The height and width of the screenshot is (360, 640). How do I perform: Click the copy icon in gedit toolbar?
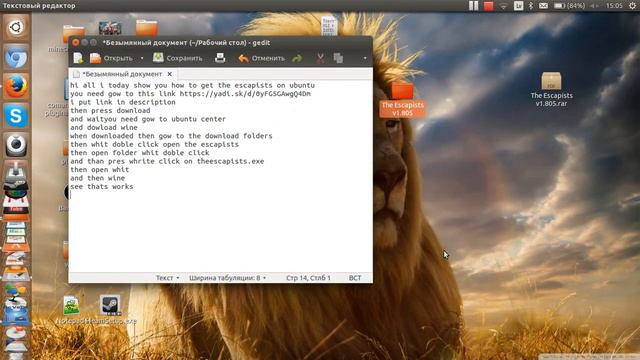click(x=338, y=58)
